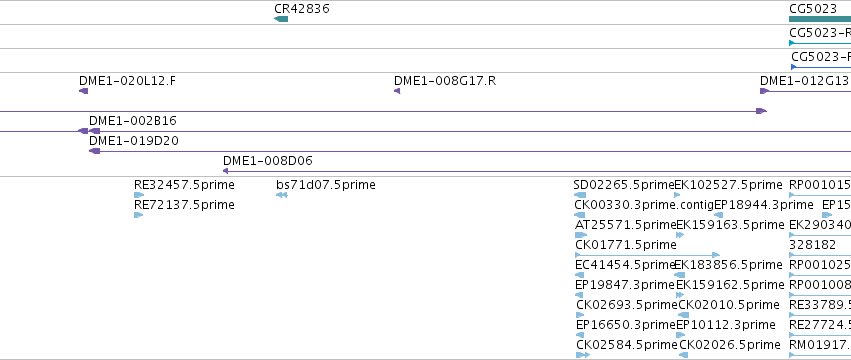The height and width of the screenshot is (360, 851).
Task: Select purple arrow under DME1-020L12.F
Action: point(84,91)
